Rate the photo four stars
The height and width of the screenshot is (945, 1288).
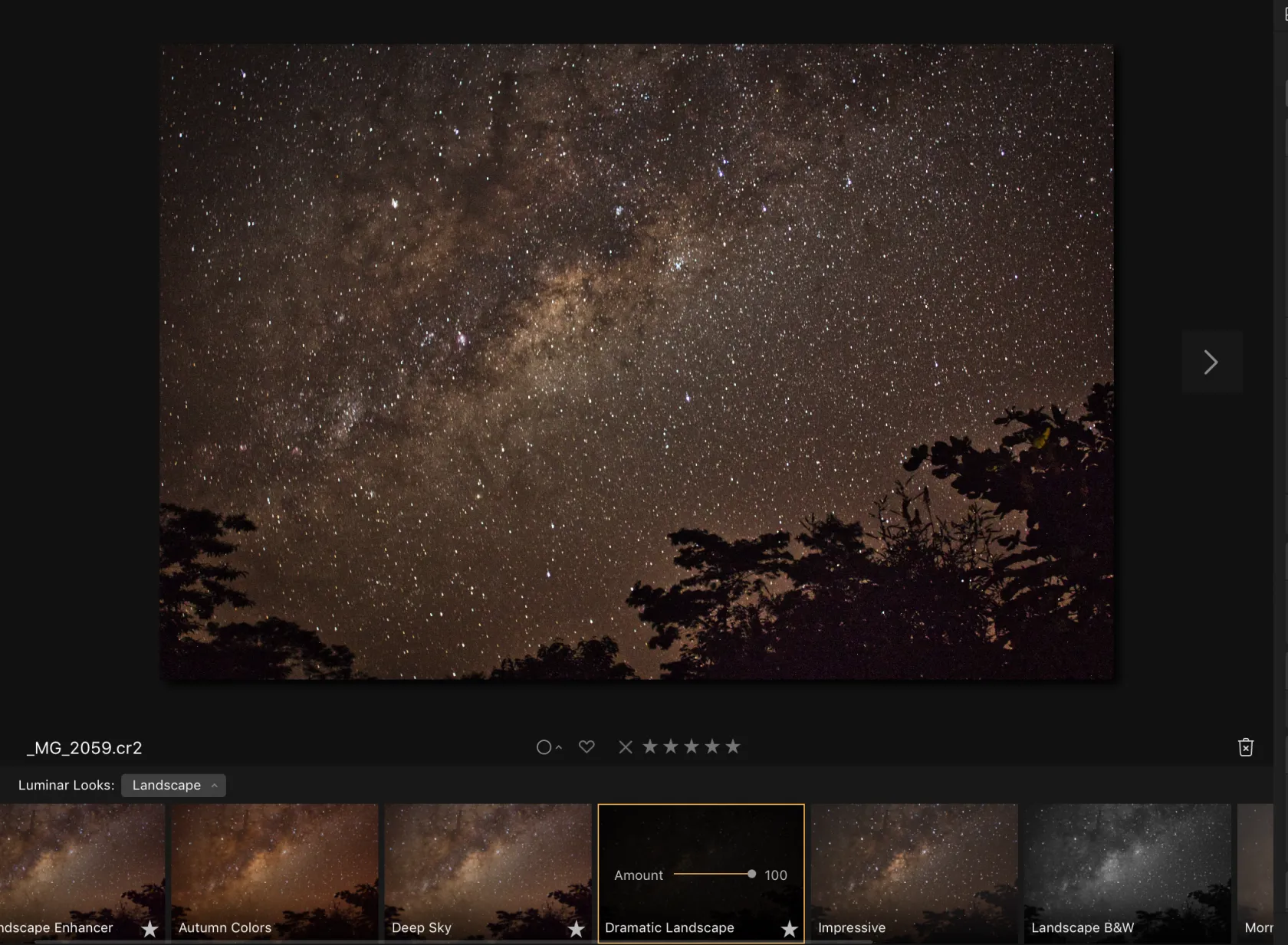[712, 746]
